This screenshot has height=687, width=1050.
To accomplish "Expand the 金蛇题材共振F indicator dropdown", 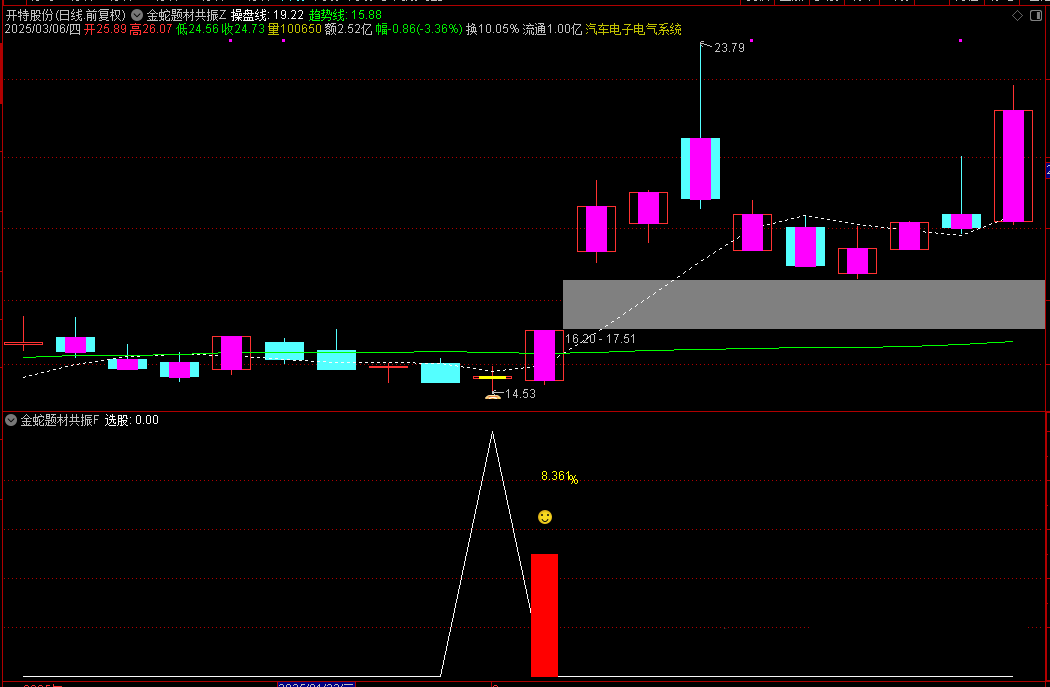I will pos(11,421).
